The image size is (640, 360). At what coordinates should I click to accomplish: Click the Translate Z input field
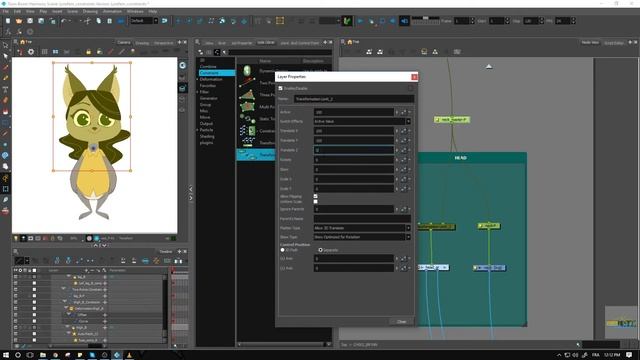[353, 150]
